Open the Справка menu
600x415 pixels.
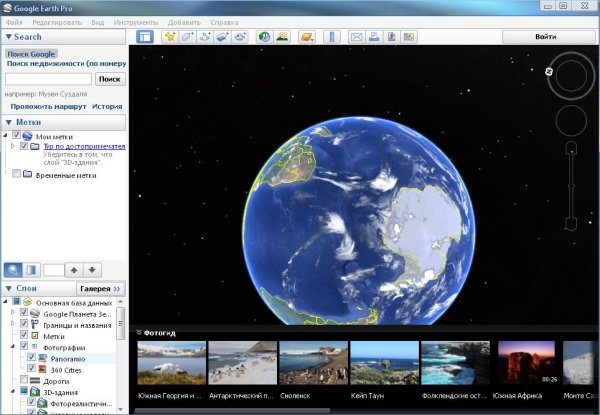(x=224, y=23)
